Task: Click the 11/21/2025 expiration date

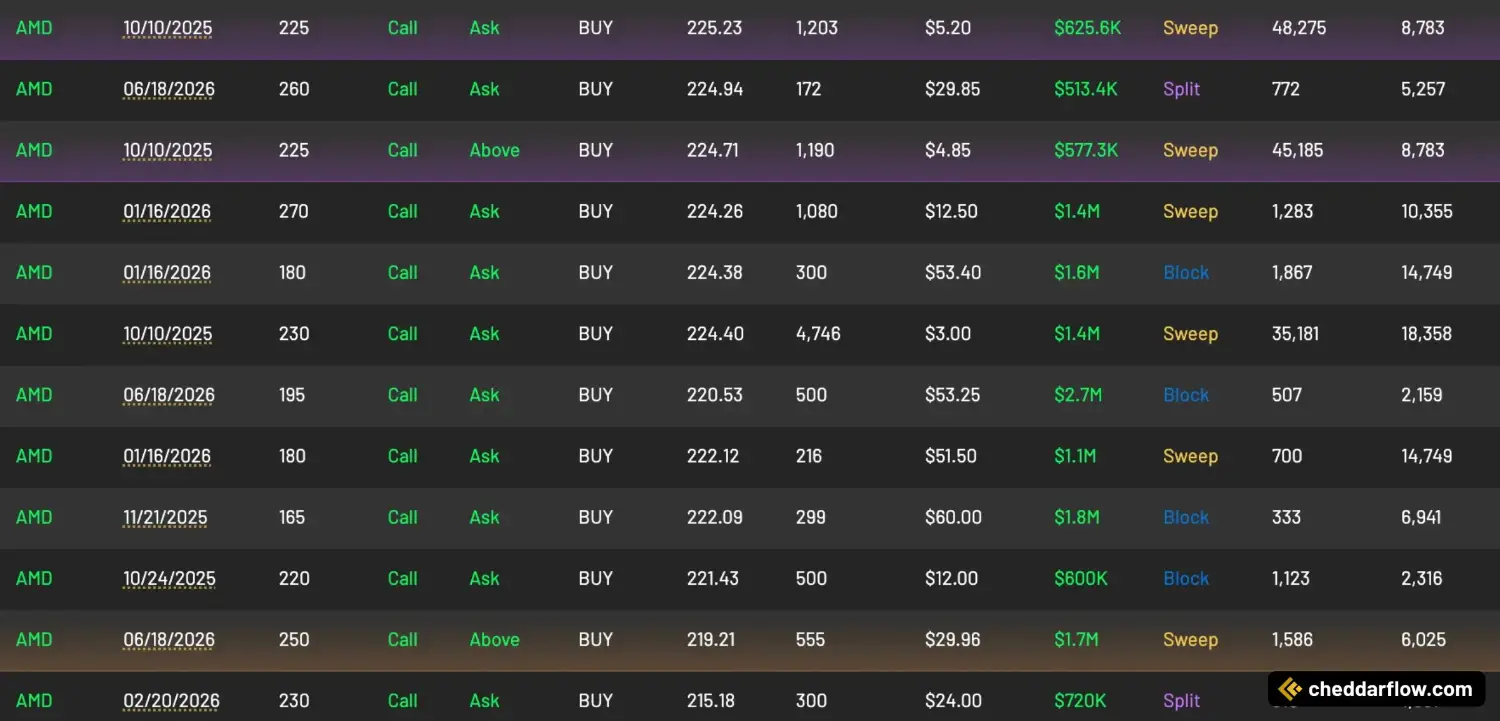Action: click(x=165, y=517)
